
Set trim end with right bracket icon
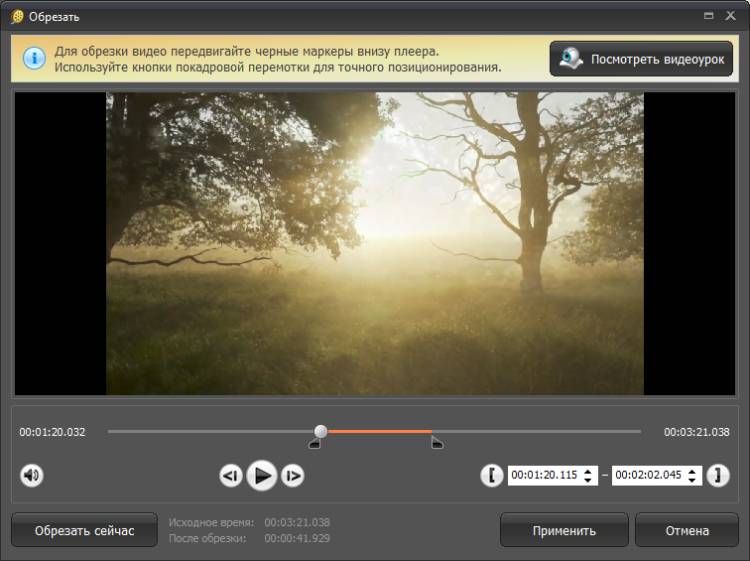[x=718, y=476]
